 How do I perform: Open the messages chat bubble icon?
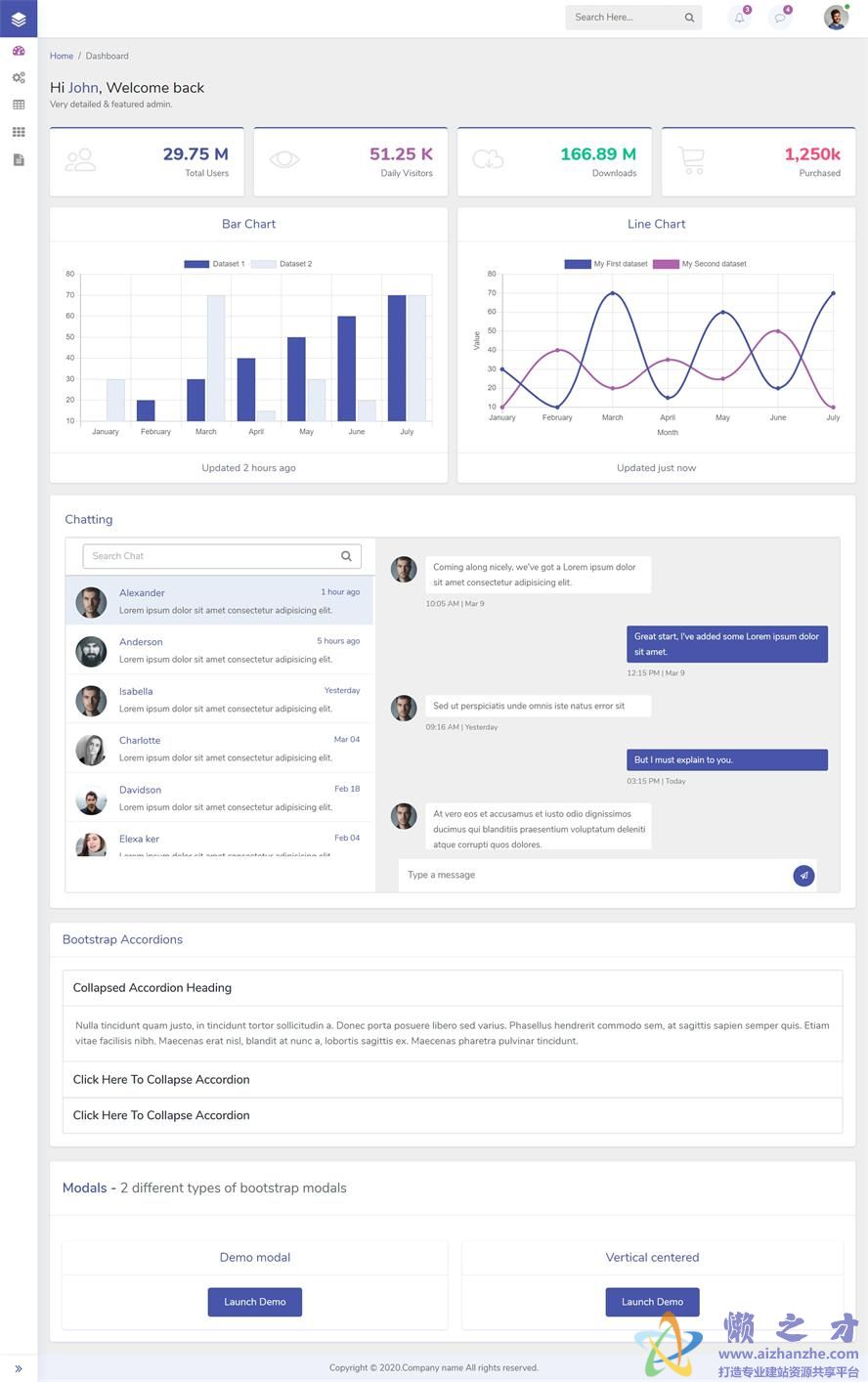[x=780, y=18]
